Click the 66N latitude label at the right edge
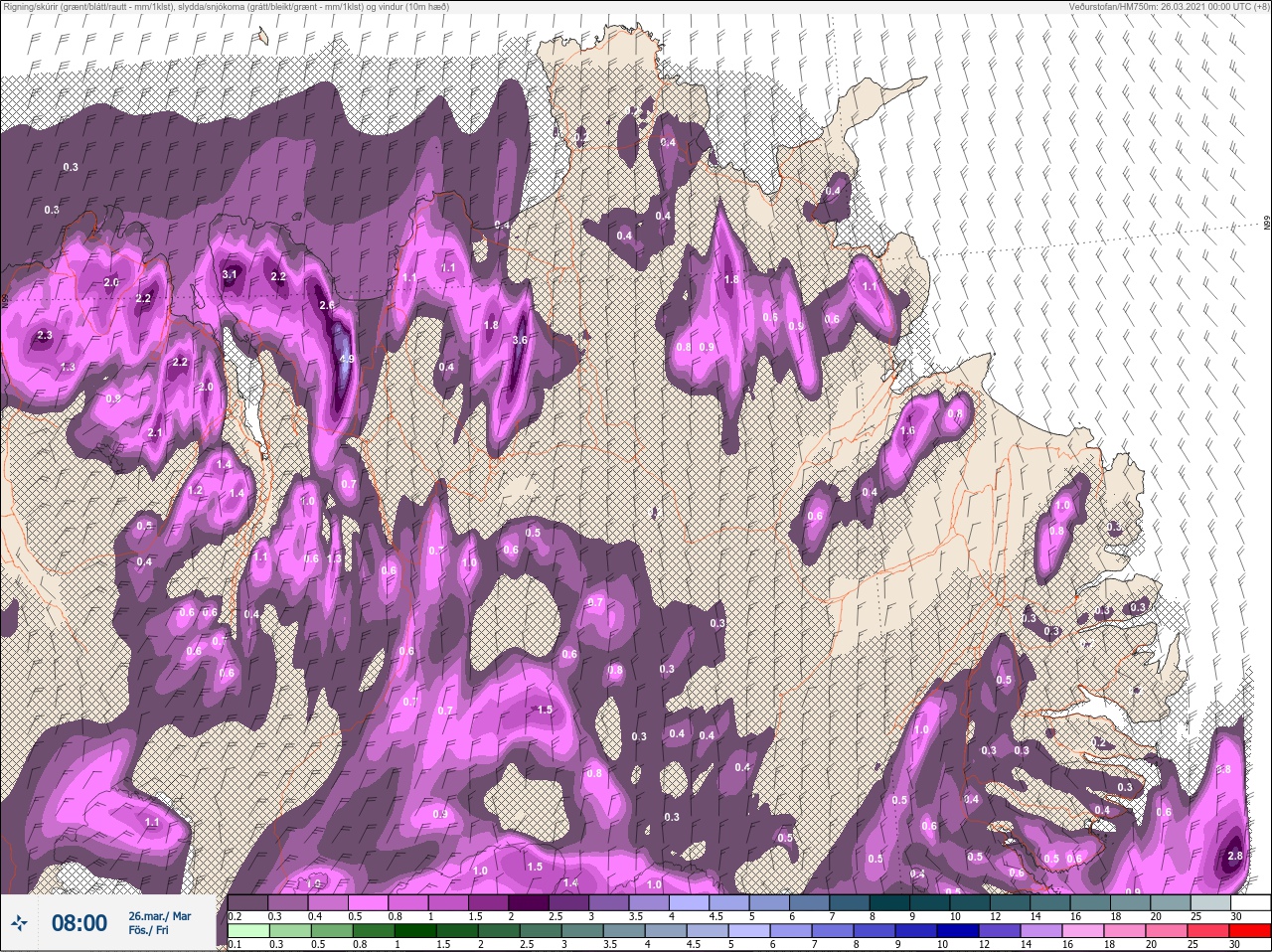 point(1267,224)
